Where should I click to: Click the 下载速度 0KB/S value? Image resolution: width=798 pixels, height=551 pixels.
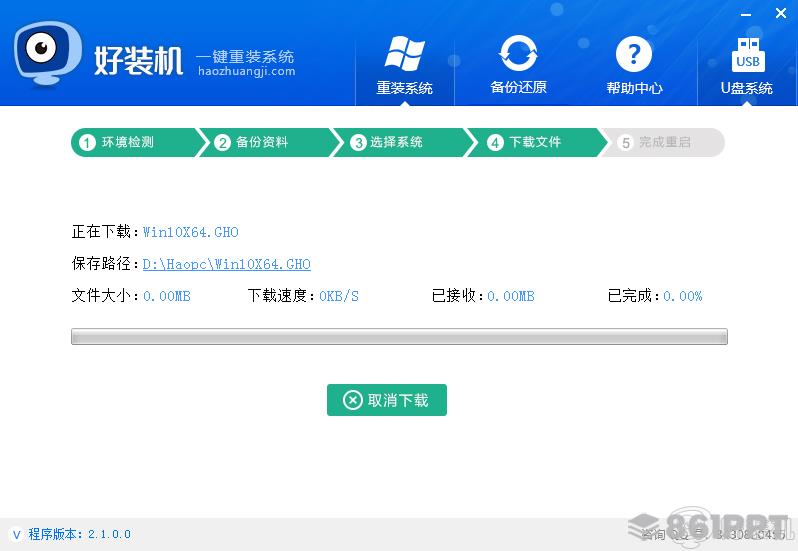point(339,296)
